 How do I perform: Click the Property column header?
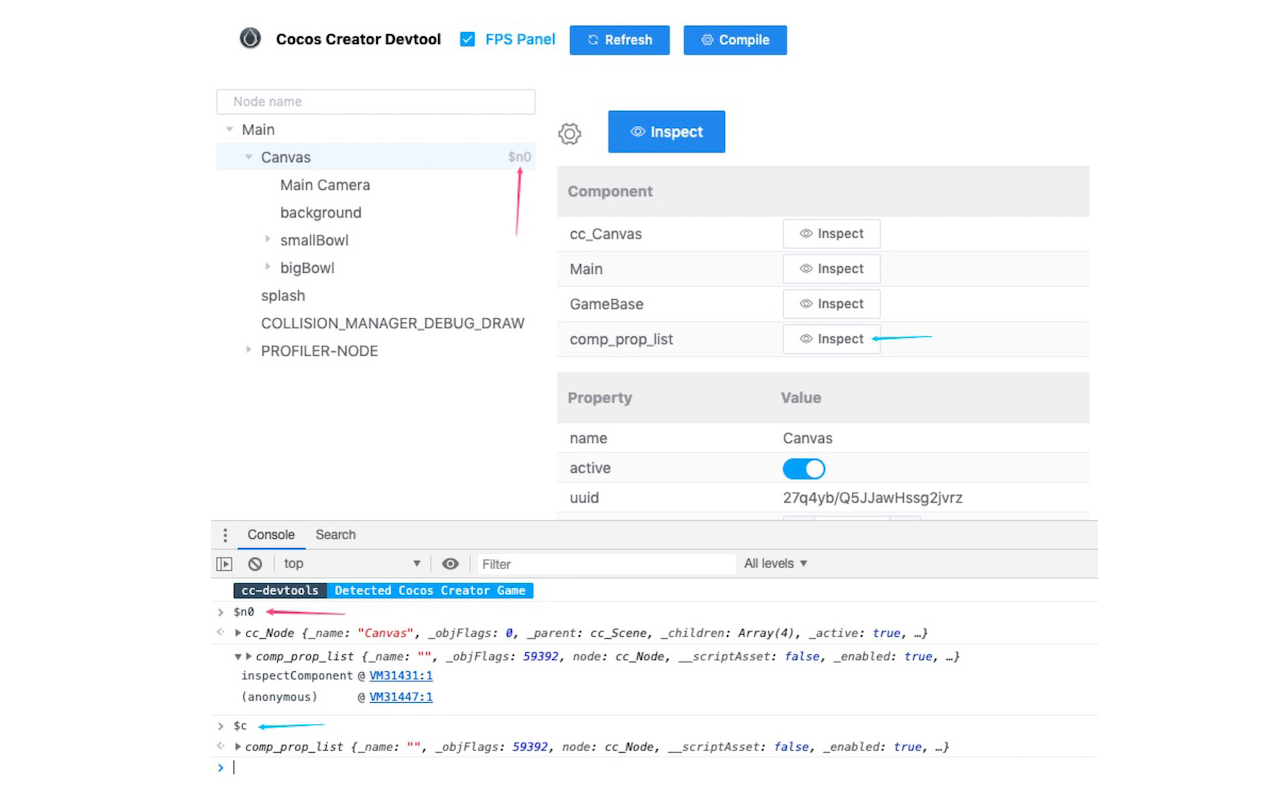tap(600, 398)
